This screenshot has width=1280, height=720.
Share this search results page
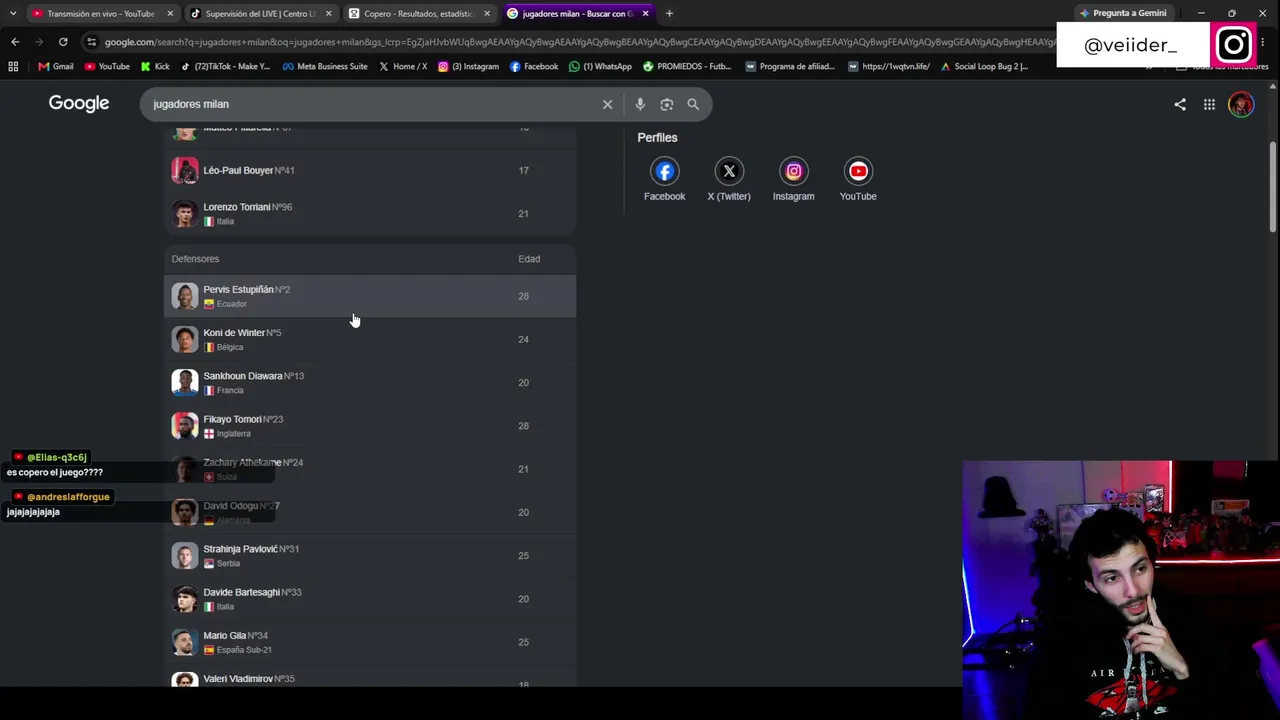(1180, 104)
